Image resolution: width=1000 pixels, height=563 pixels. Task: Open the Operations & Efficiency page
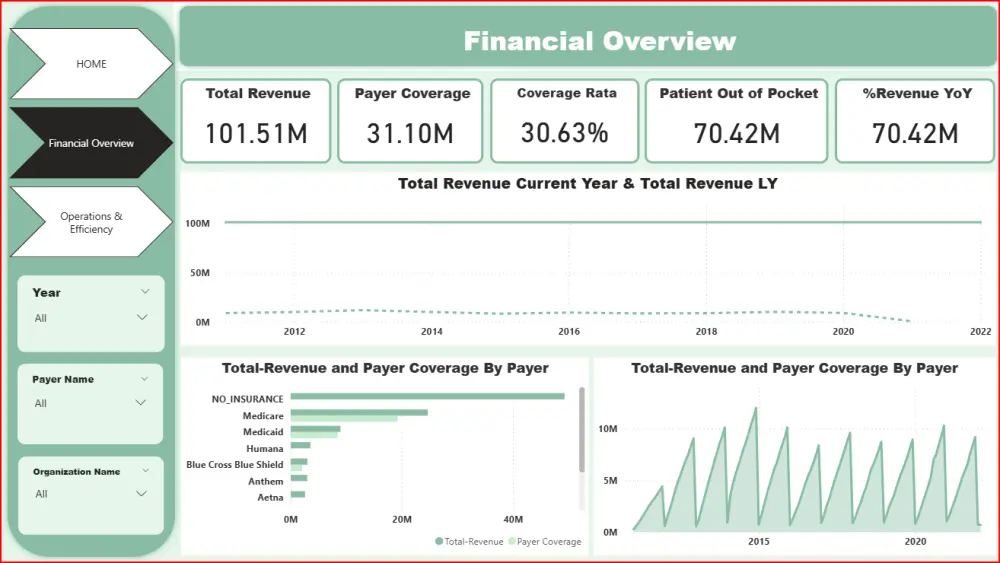pyautogui.click(x=91, y=222)
